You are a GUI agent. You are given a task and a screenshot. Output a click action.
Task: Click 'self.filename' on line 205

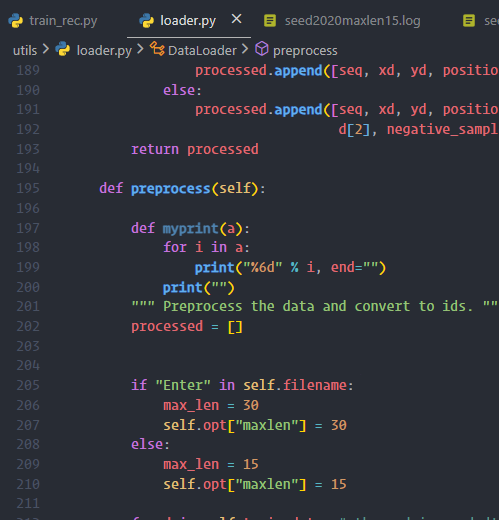295,385
